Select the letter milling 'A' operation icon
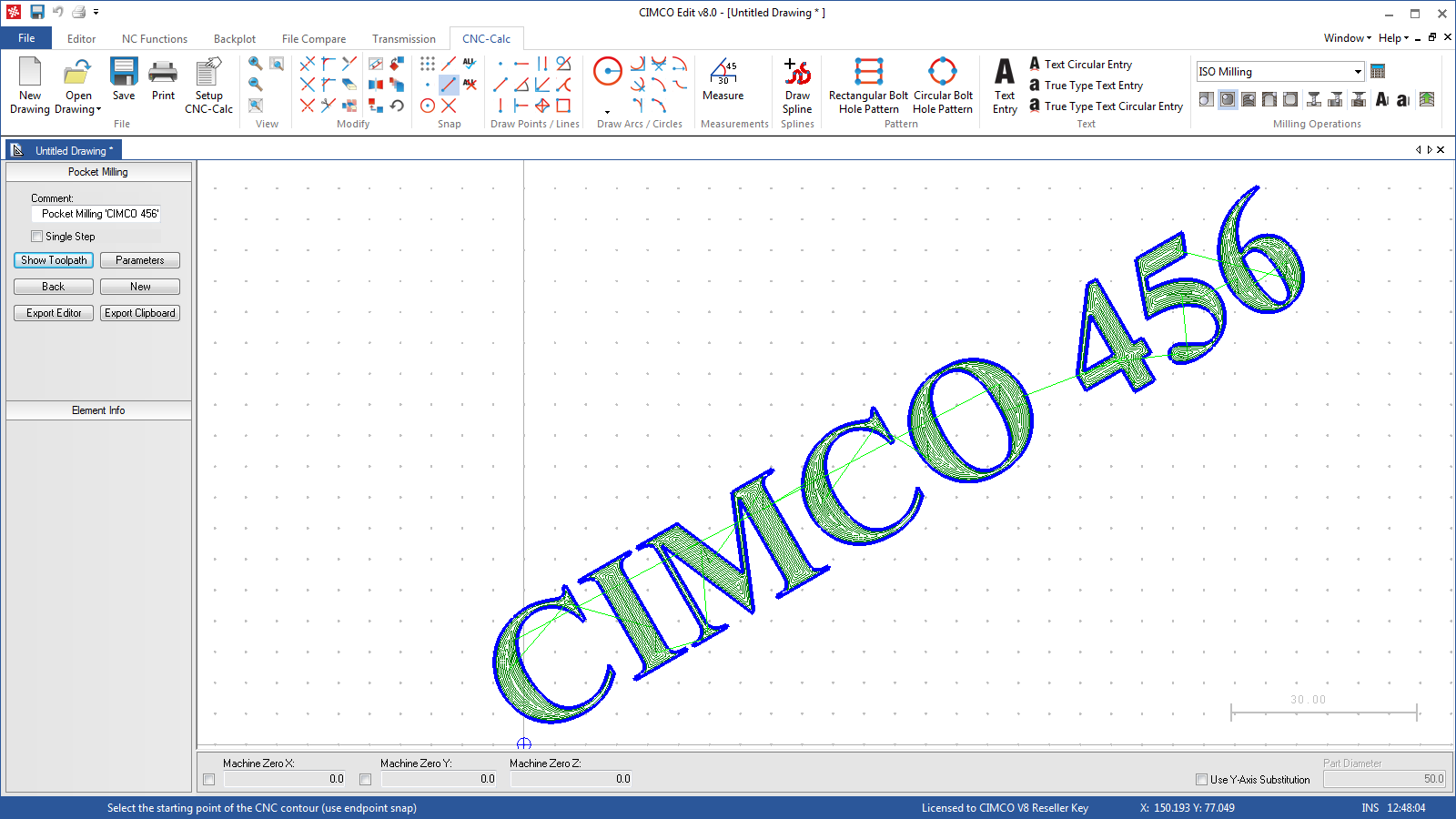The image size is (1456, 819). pyautogui.click(x=1382, y=99)
